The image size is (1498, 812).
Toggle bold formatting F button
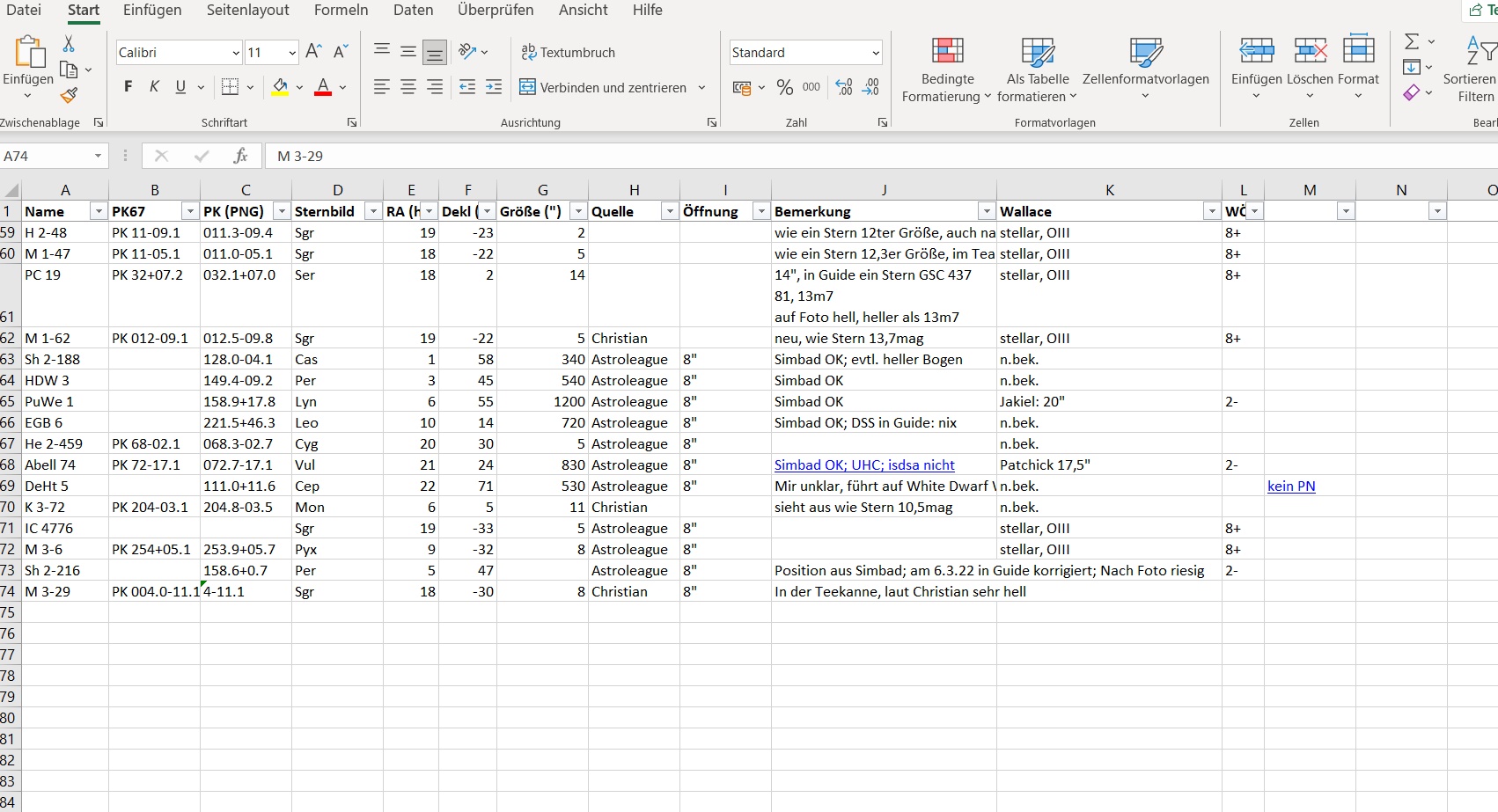[129, 86]
